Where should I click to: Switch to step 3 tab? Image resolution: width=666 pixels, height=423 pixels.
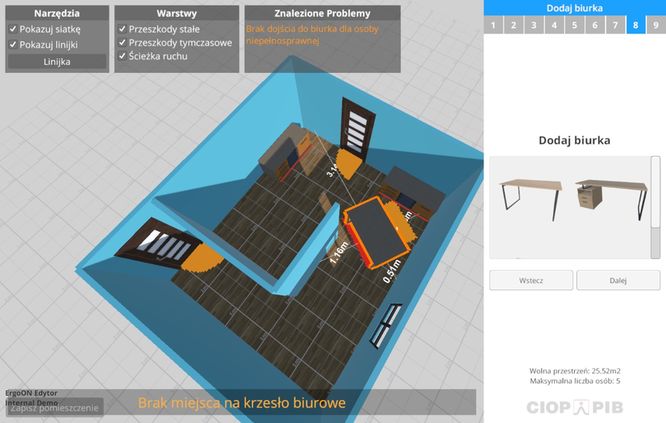(x=532, y=25)
